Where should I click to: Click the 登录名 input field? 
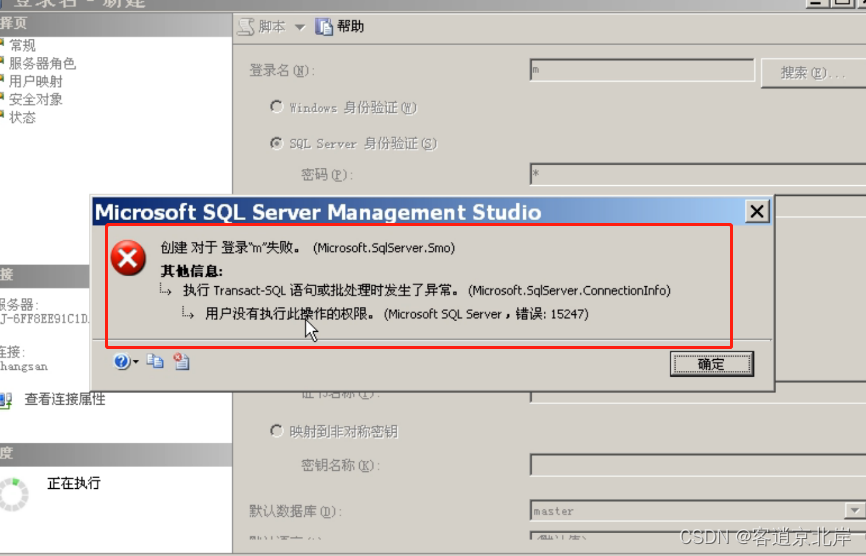[642, 70]
